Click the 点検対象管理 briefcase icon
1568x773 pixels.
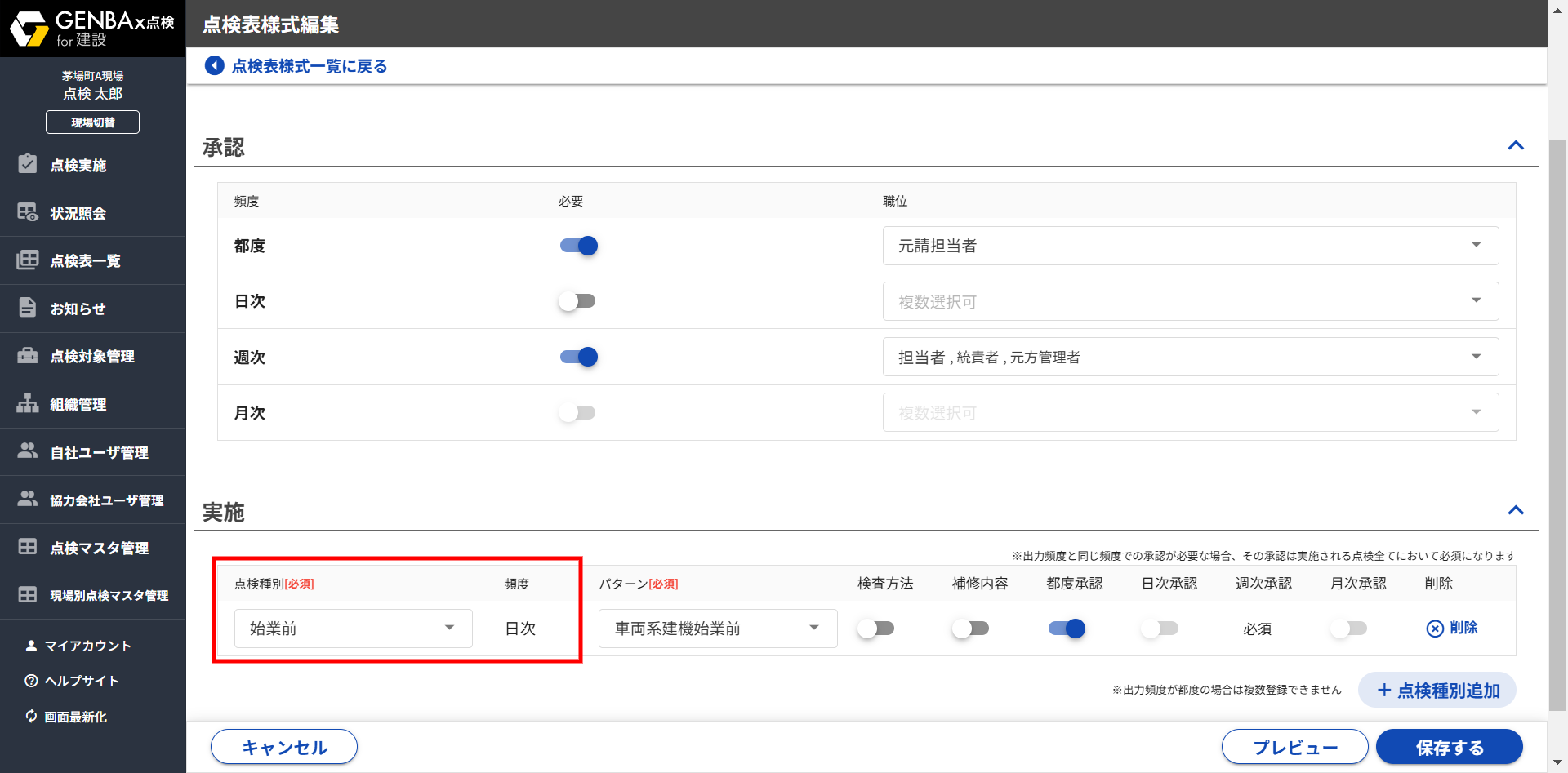point(28,356)
